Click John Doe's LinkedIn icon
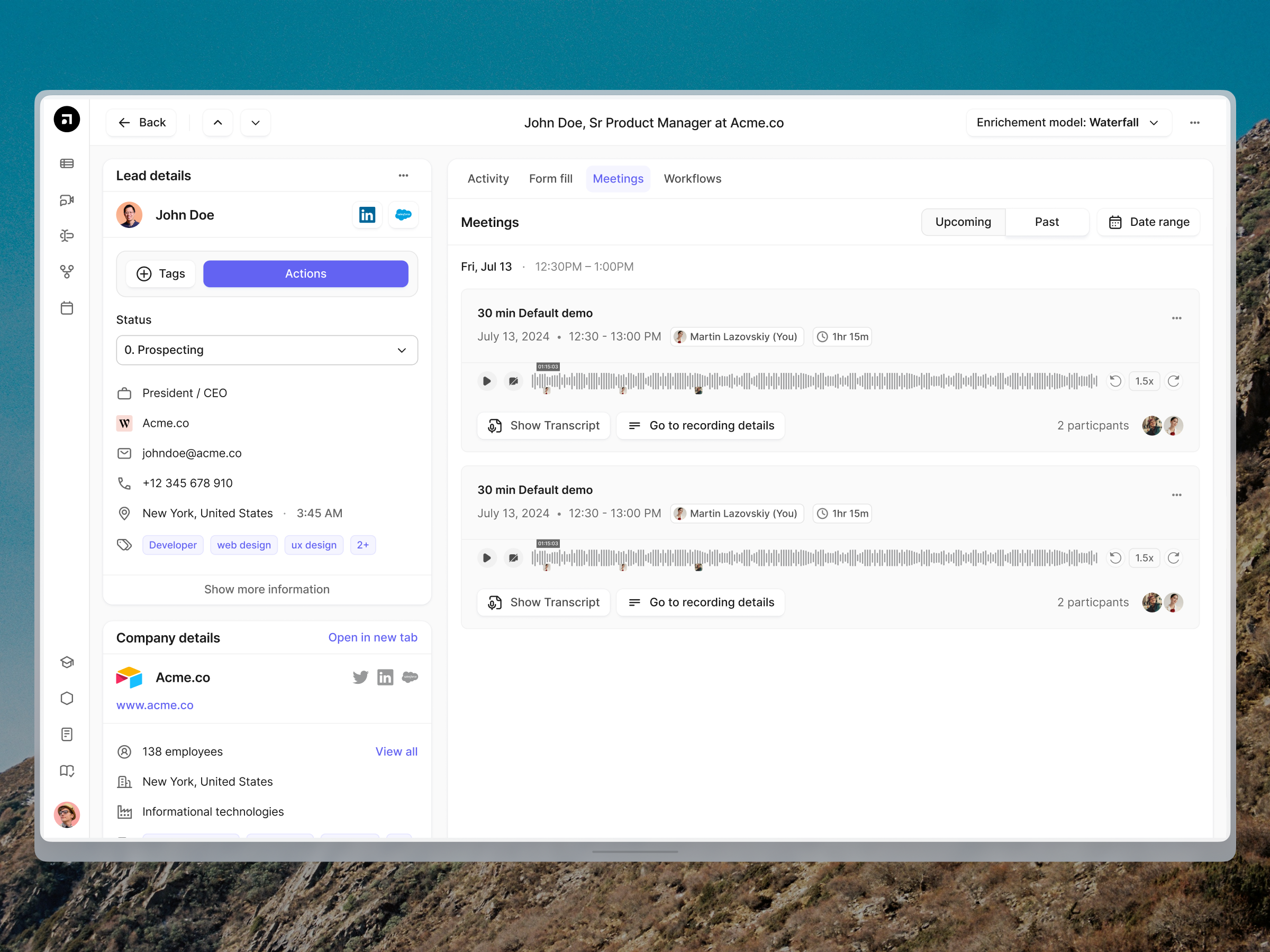This screenshot has width=1270, height=952. [367, 215]
